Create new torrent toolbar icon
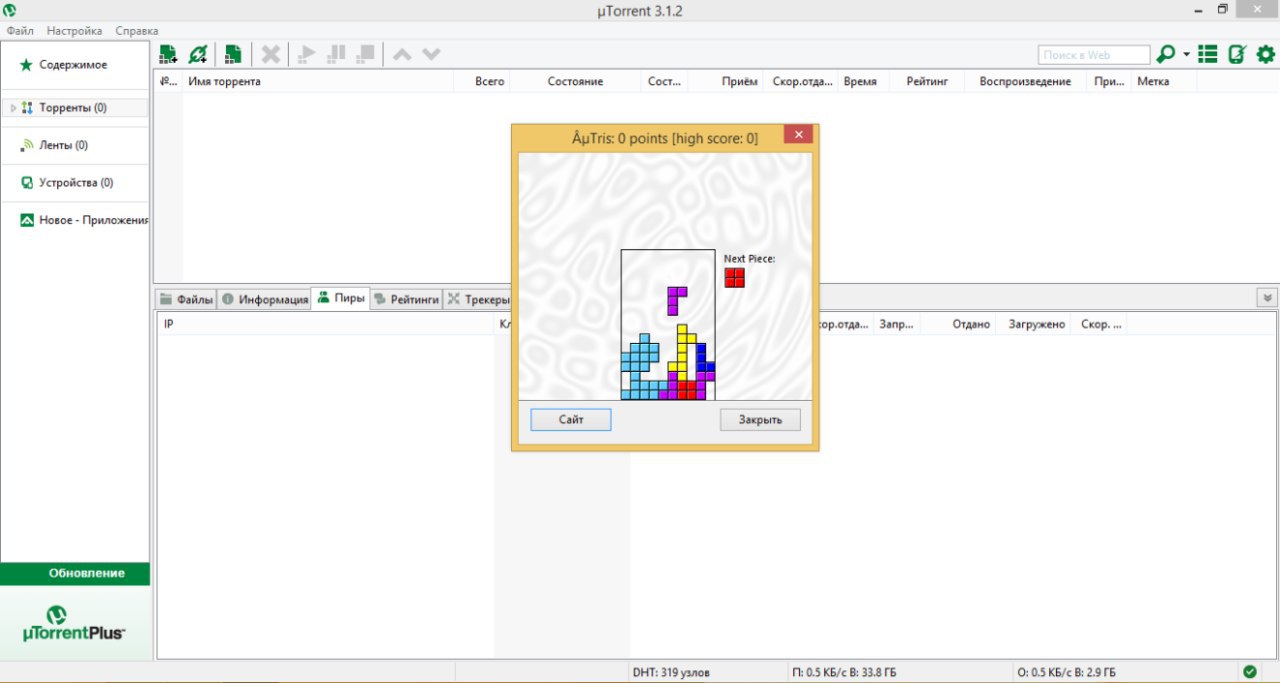Image resolution: width=1280 pixels, height=683 pixels. (x=233, y=54)
